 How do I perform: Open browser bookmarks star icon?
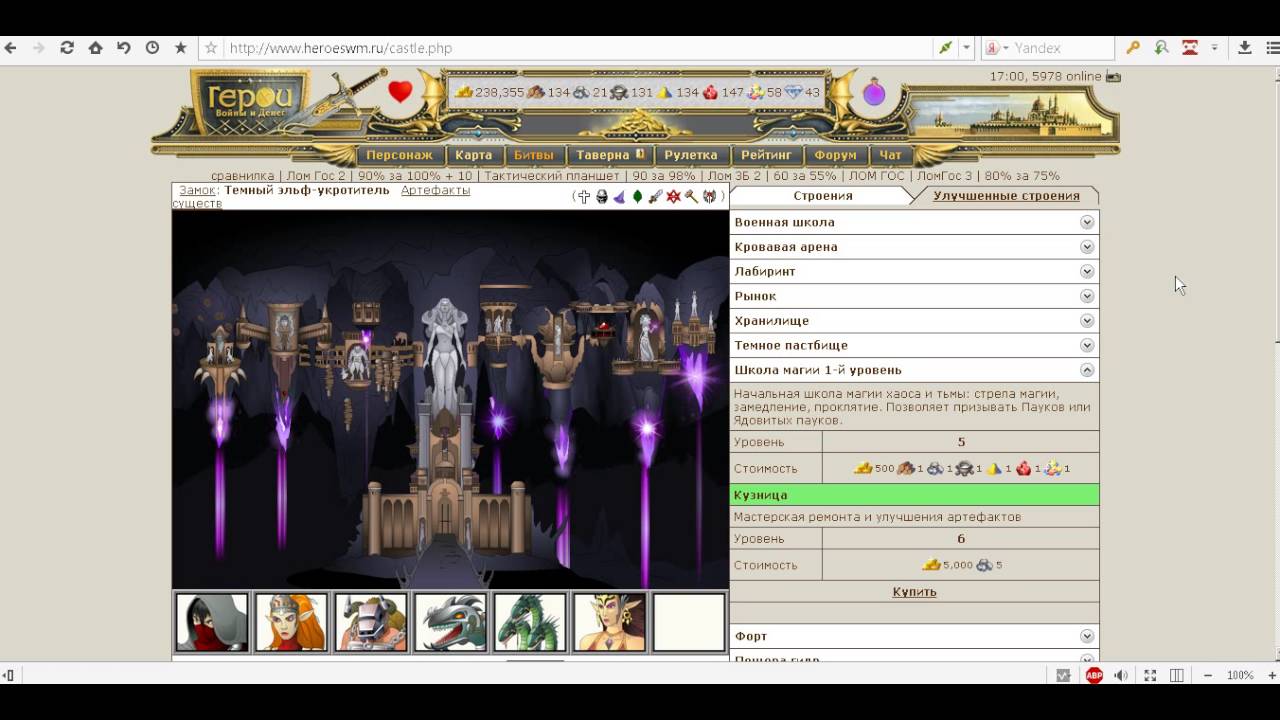click(180, 48)
